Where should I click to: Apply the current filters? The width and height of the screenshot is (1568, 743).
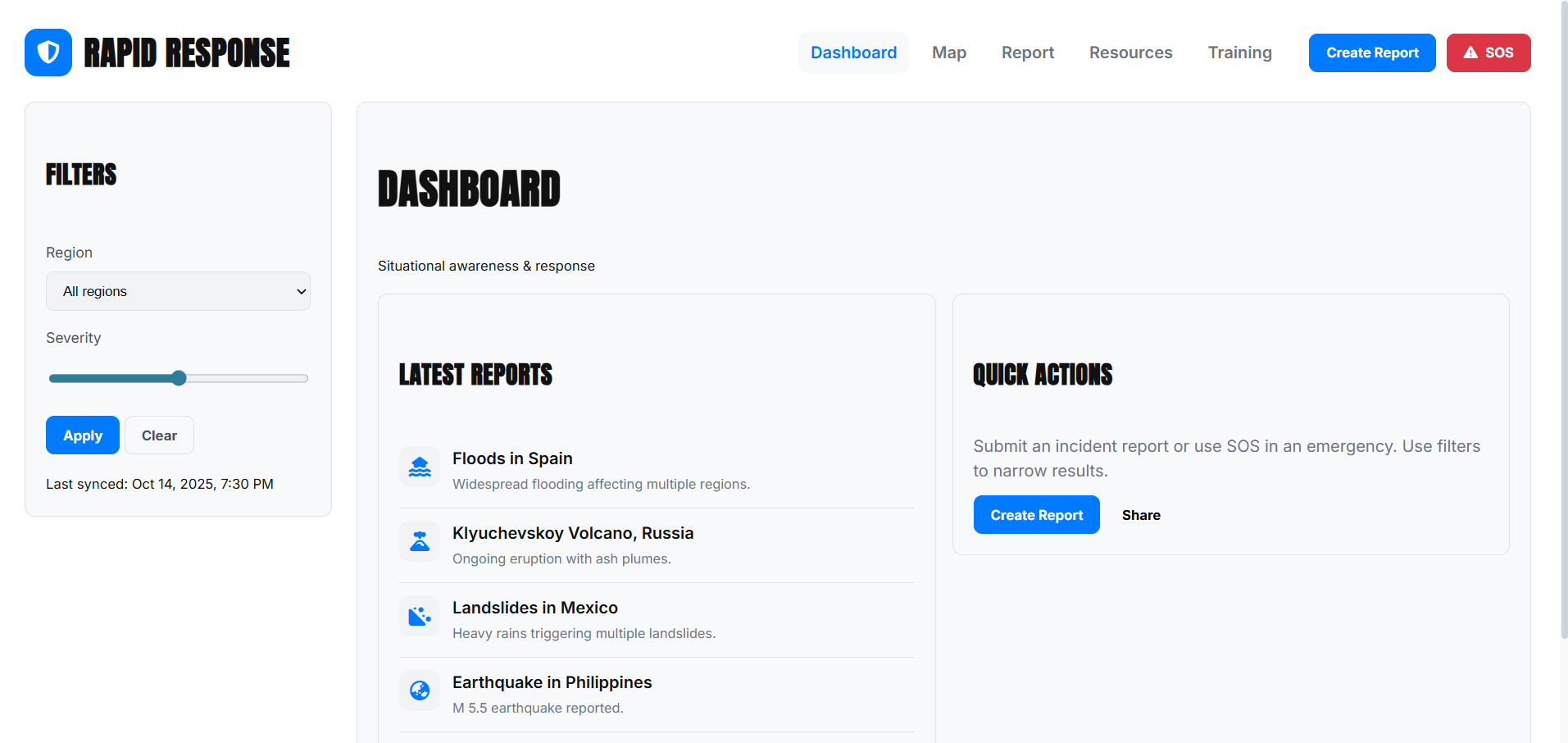click(82, 435)
